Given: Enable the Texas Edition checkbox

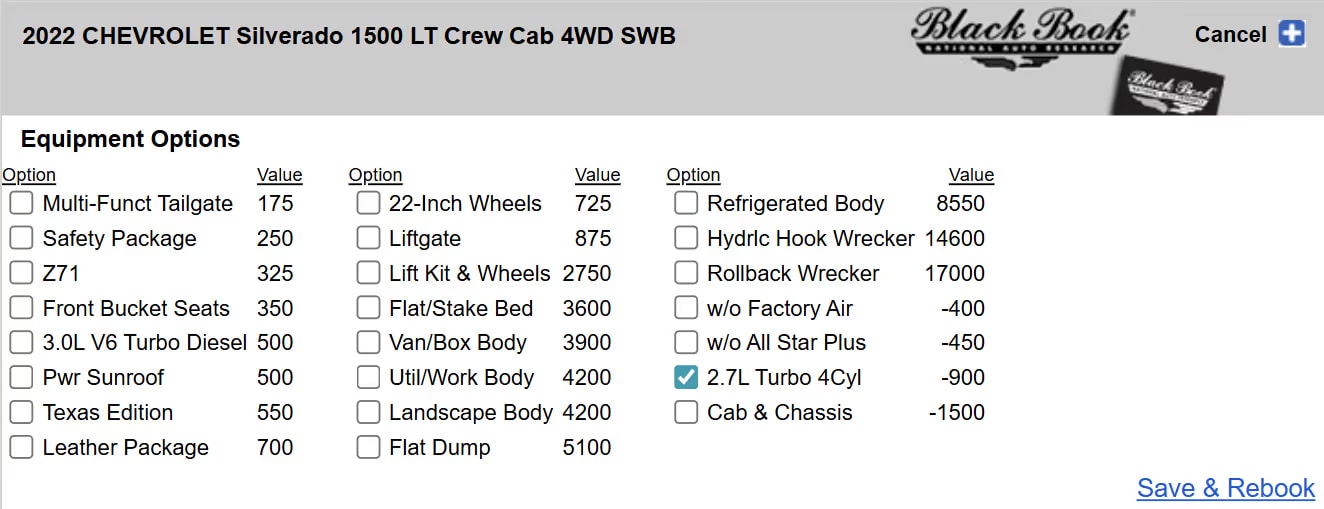Looking at the screenshot, I should click(22, 413).
